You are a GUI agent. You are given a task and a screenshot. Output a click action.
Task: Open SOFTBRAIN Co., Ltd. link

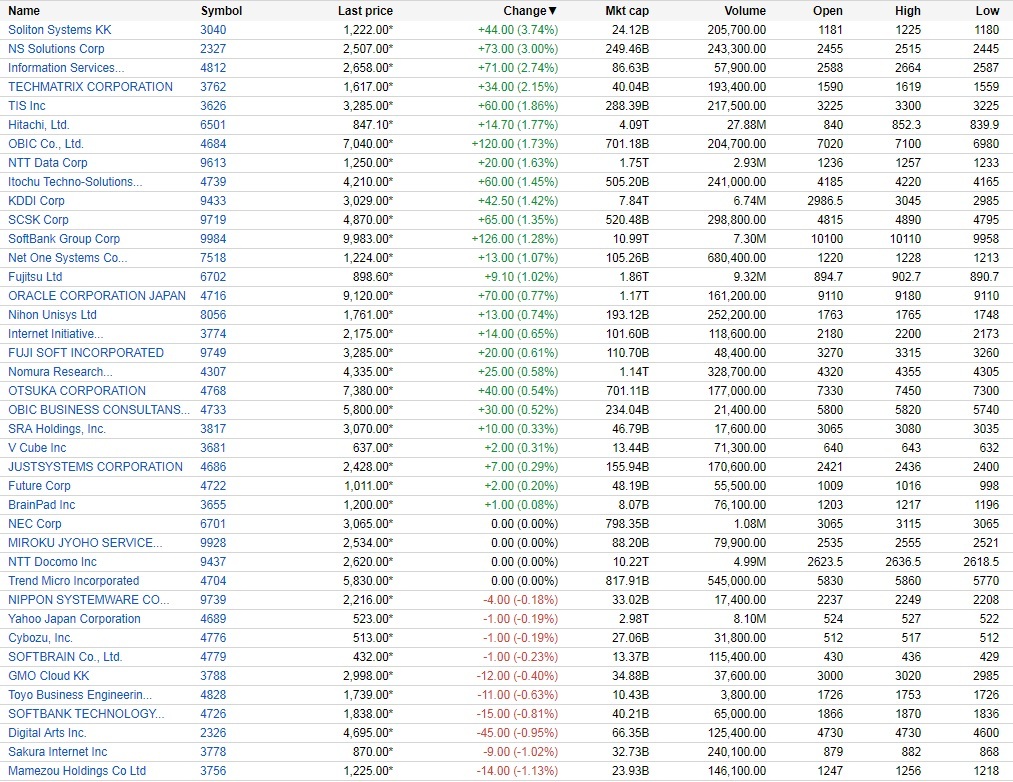click(x=65, y=657)
